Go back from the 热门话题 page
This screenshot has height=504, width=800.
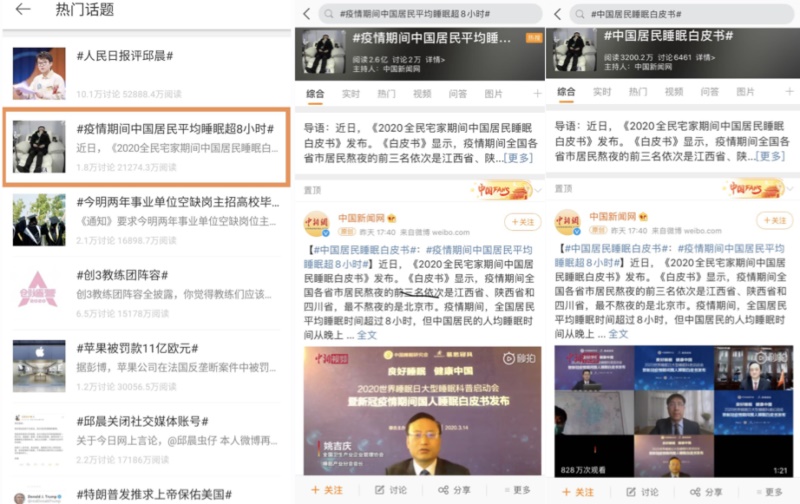pyautogui.click(x=23, y=9)
